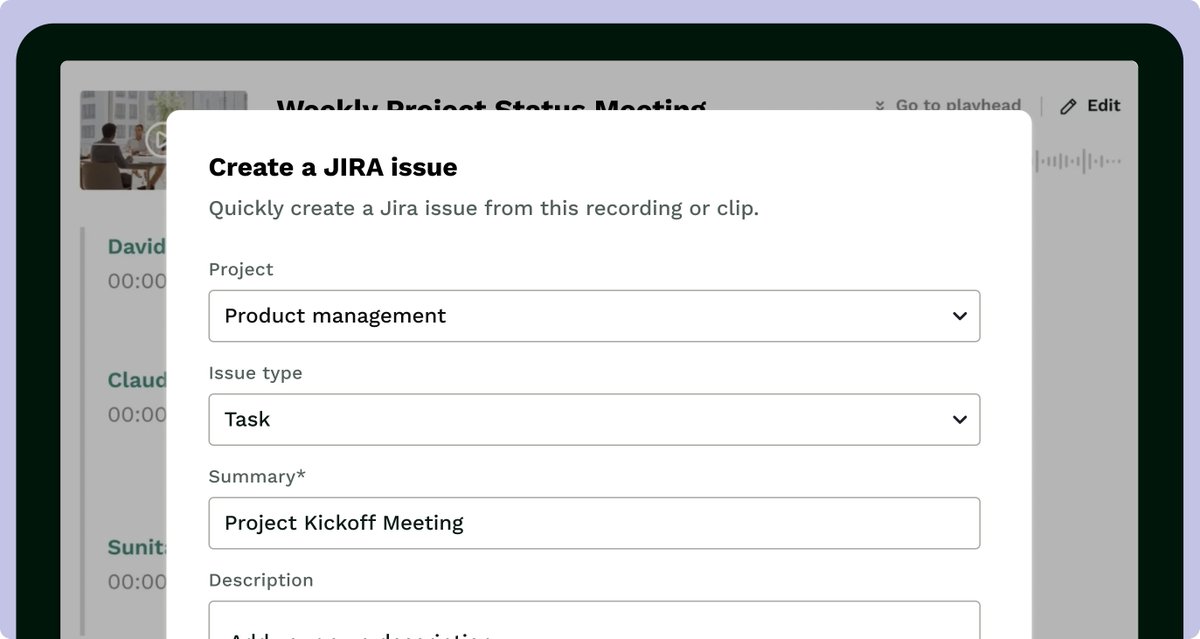Click the Summary field containing Project Kickoff Meeting

coord(594,523)
